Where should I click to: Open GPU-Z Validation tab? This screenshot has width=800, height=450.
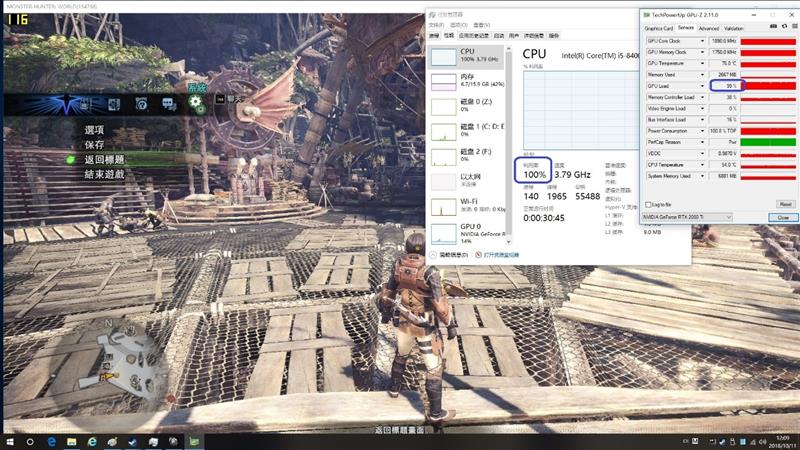(x=733, y=29)
